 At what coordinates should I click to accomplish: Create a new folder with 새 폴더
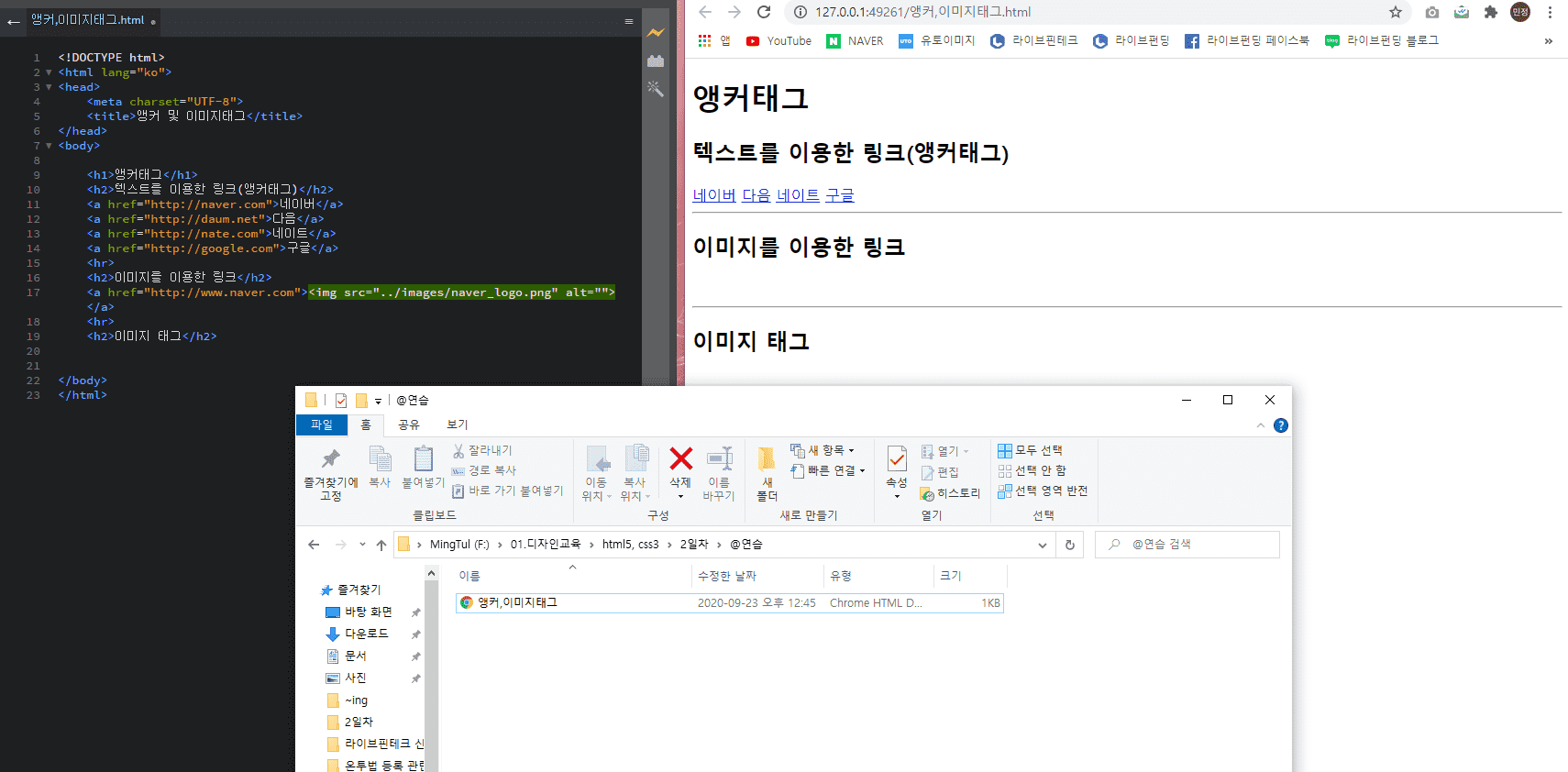click(x=767, y=473)
